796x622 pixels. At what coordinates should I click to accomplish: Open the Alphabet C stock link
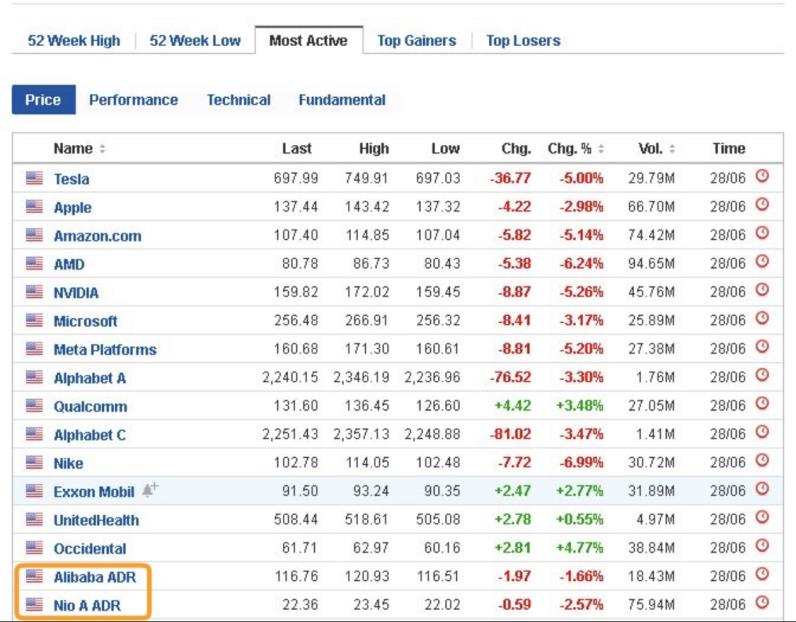(x=89, y=435)
